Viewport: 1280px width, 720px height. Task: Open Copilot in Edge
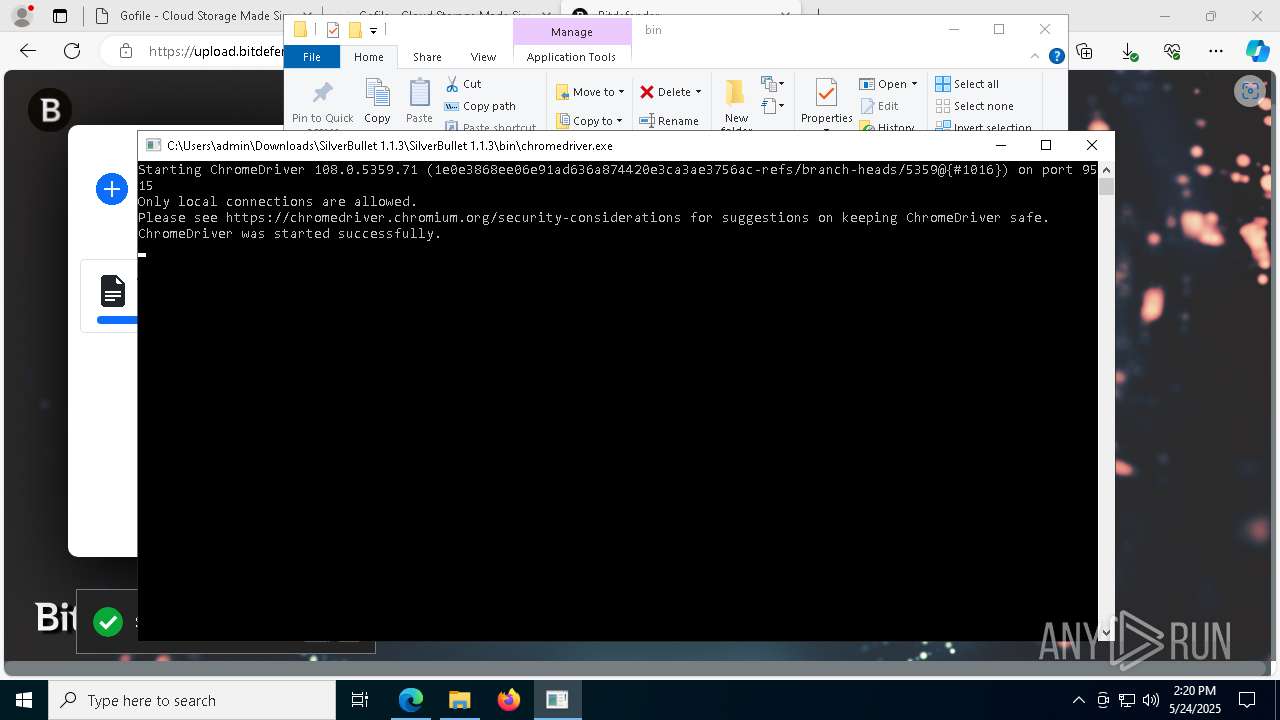click(1257, 51)
